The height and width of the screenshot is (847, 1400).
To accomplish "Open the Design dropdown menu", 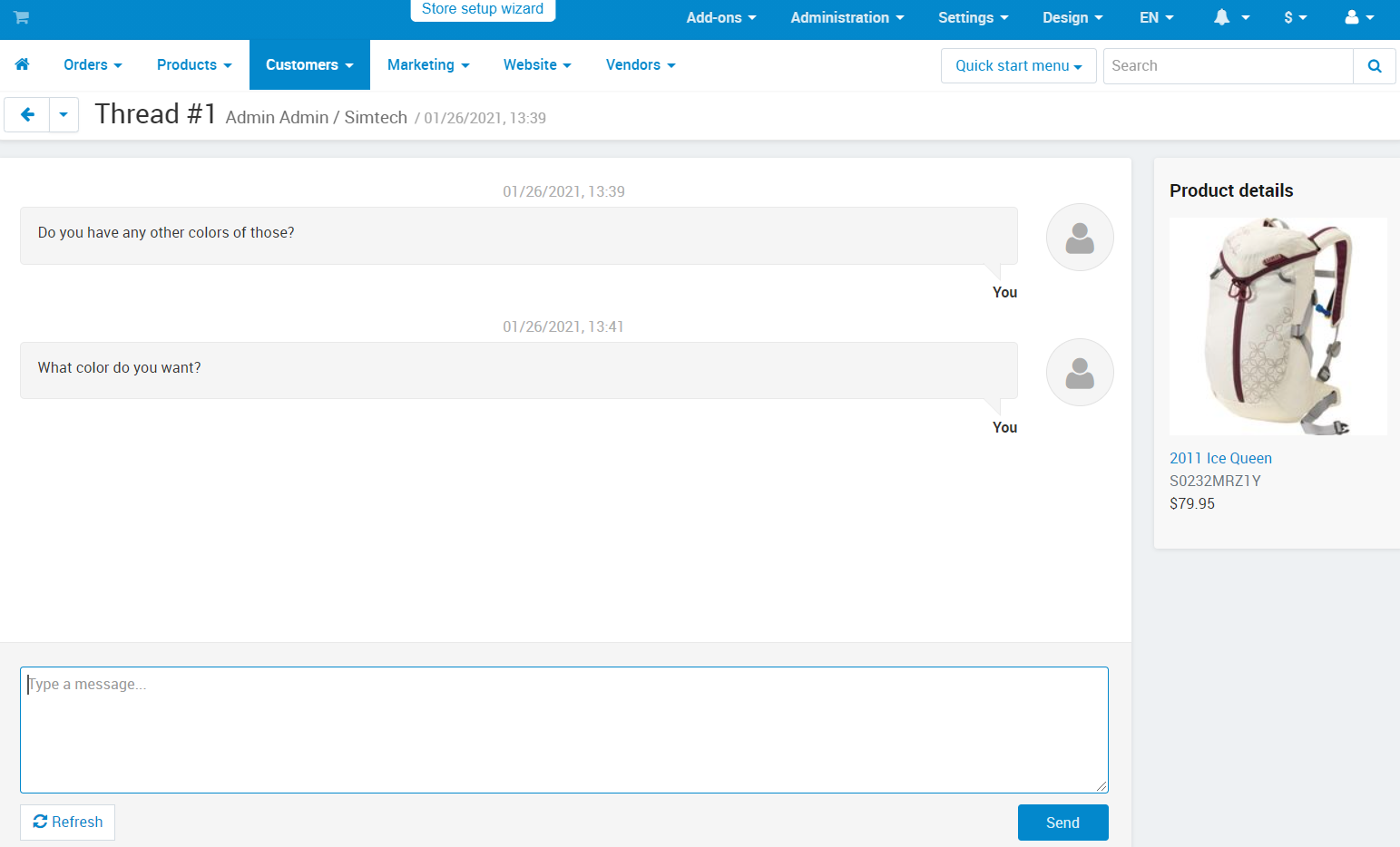I will [x=1073, y=17].
